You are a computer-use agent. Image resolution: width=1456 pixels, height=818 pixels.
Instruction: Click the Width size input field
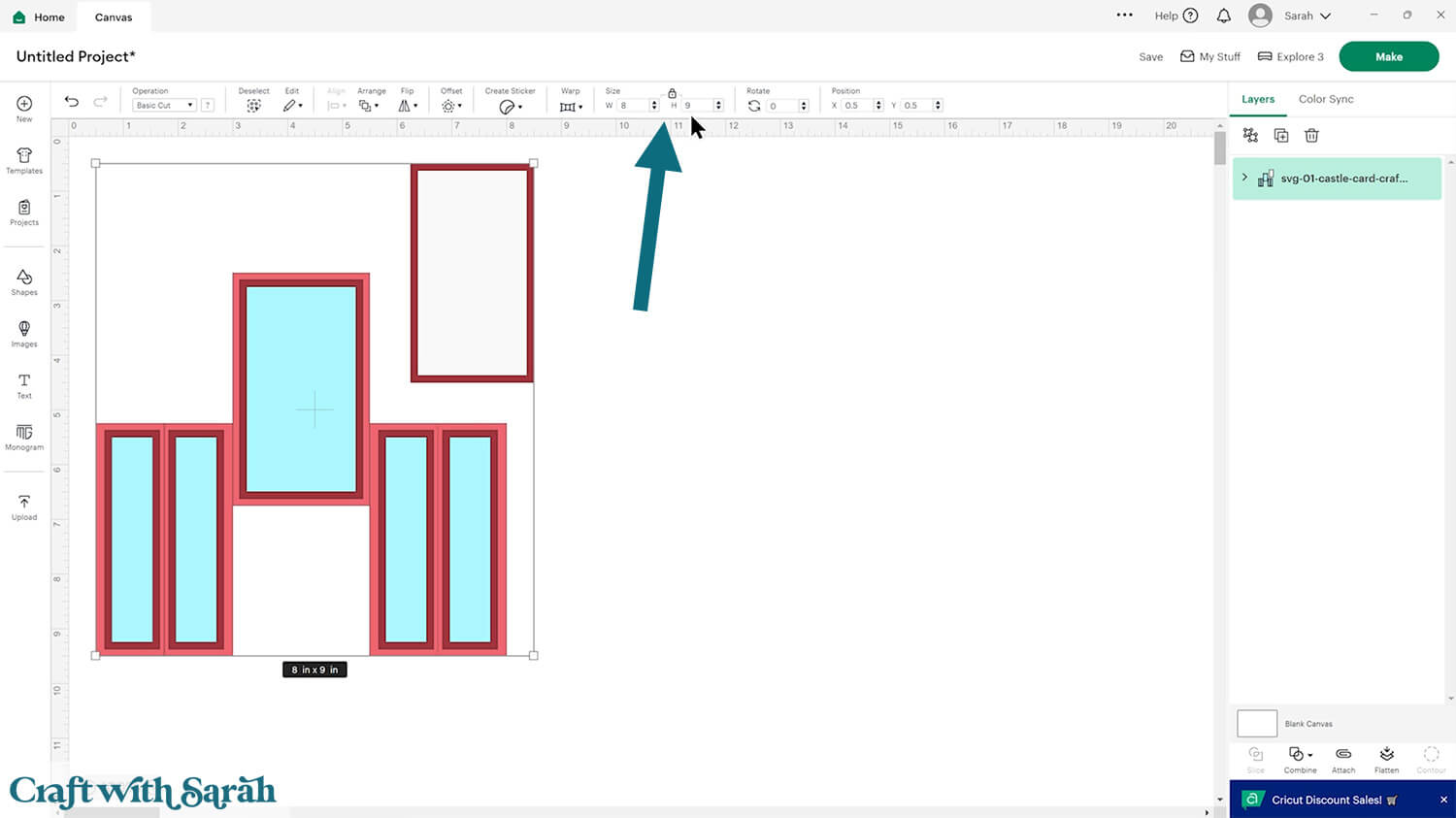click(x=632, y=106)
